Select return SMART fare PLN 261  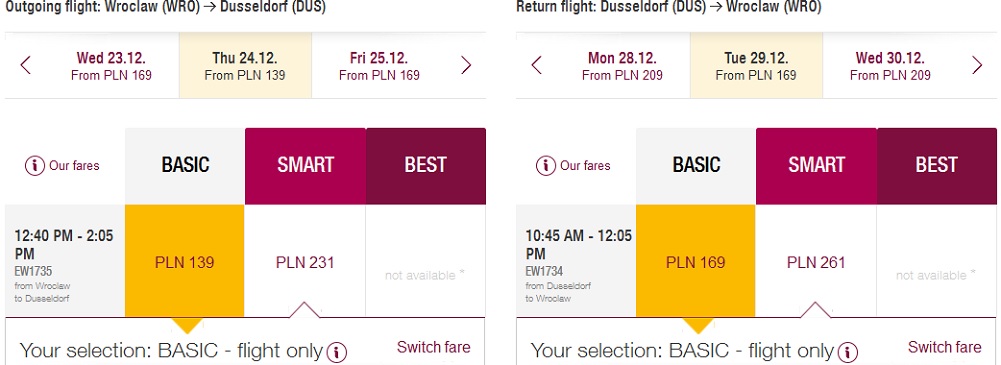click(816, 261)
